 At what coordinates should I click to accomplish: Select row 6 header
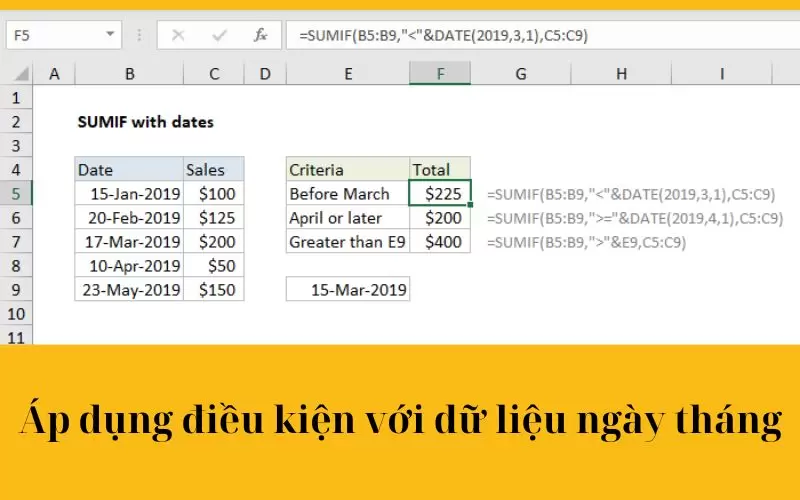(16, 217)
